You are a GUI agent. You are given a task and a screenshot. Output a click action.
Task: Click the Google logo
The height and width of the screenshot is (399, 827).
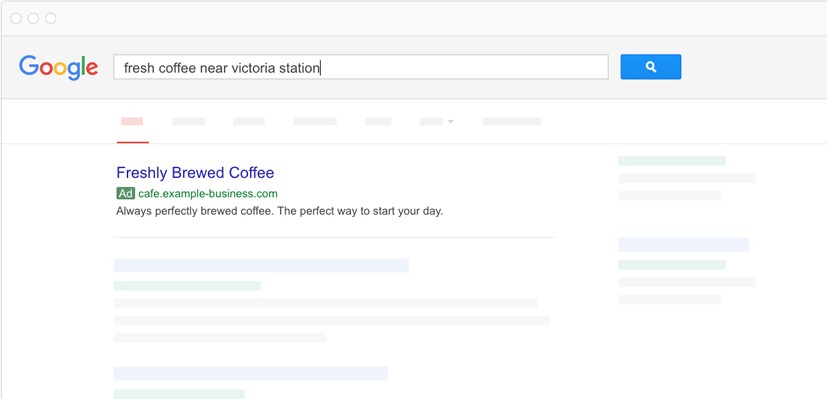59,67
